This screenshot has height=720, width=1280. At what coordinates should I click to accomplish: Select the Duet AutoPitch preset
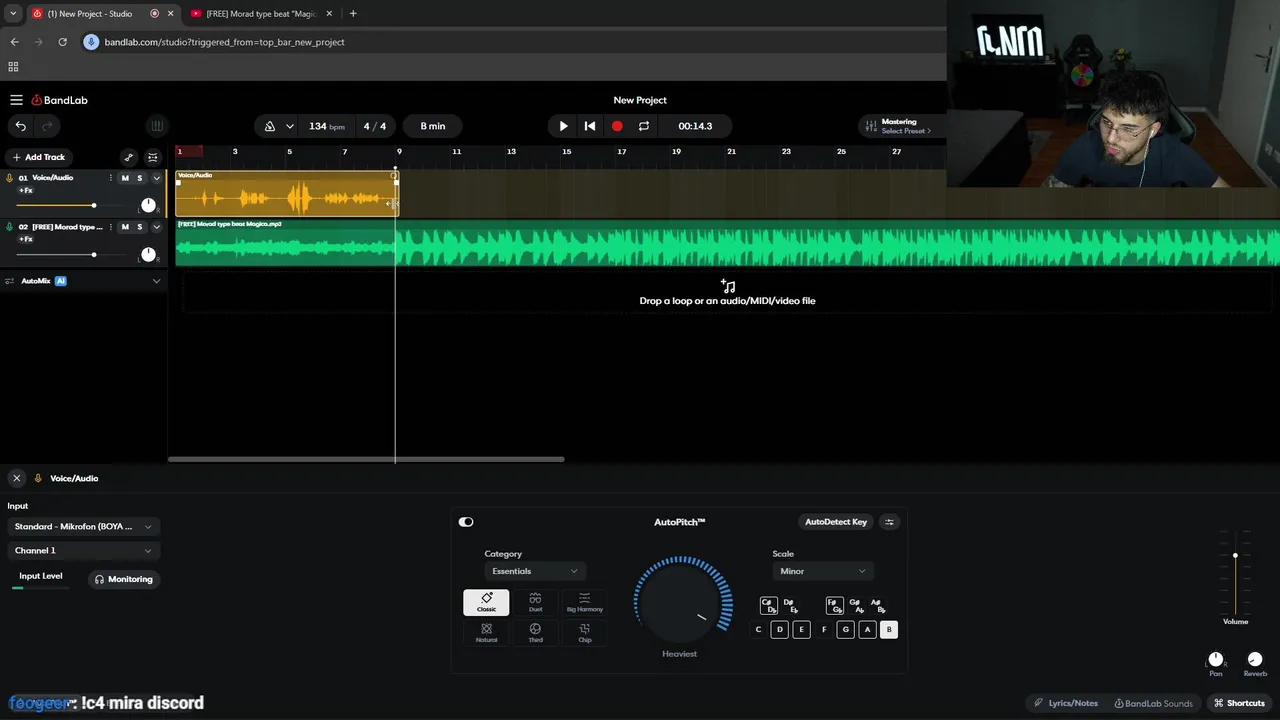pos(535,602)
